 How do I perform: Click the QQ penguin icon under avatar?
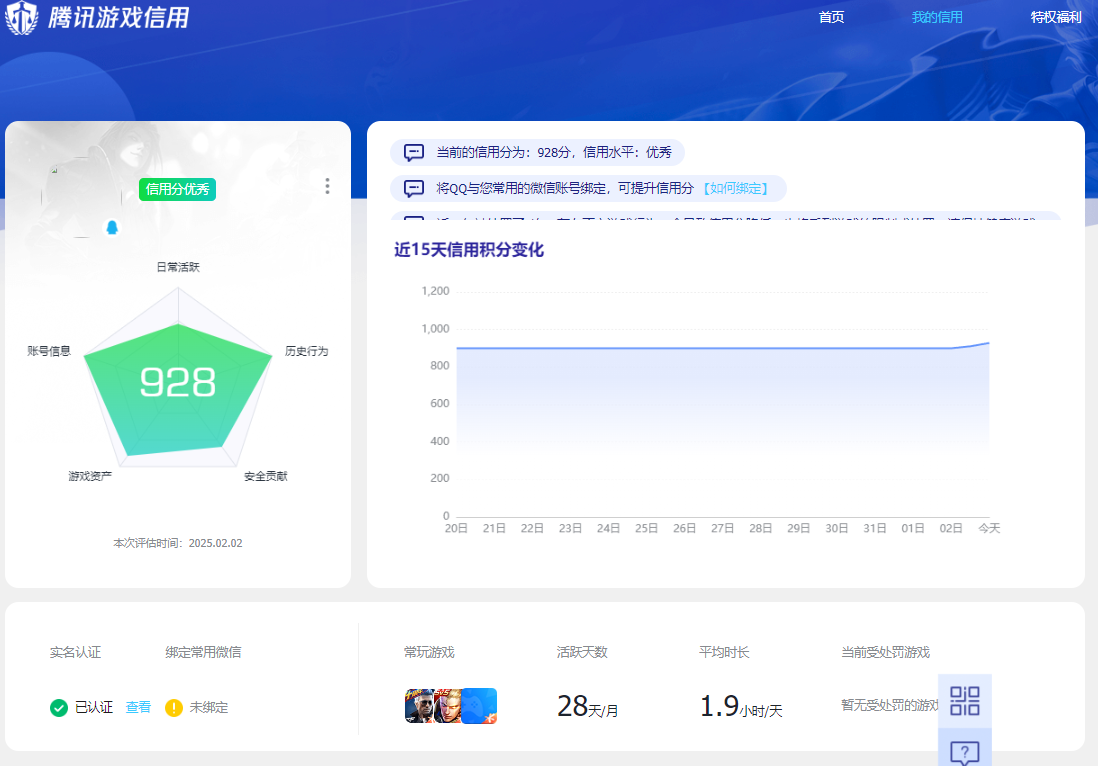(111, 228)
